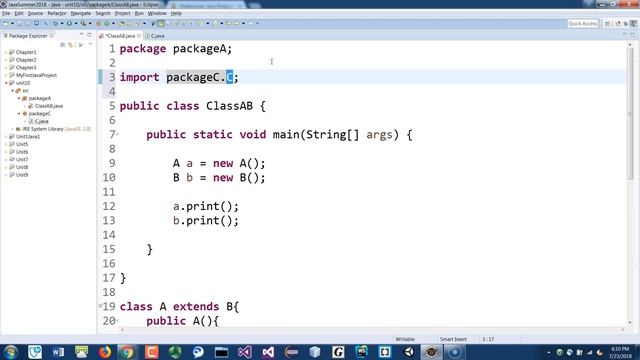
Task: Click the Open Perspective icon
Action: [x=607, y=24]
